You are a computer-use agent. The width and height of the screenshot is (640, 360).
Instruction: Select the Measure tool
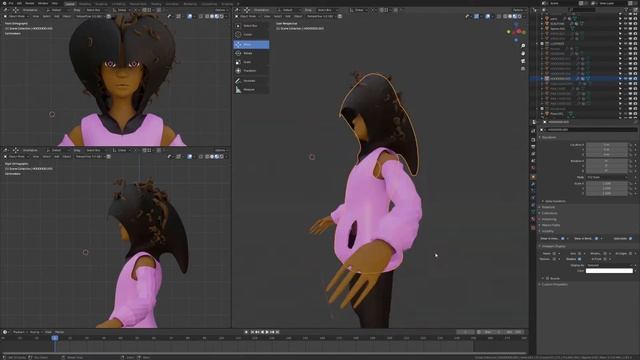251,90
